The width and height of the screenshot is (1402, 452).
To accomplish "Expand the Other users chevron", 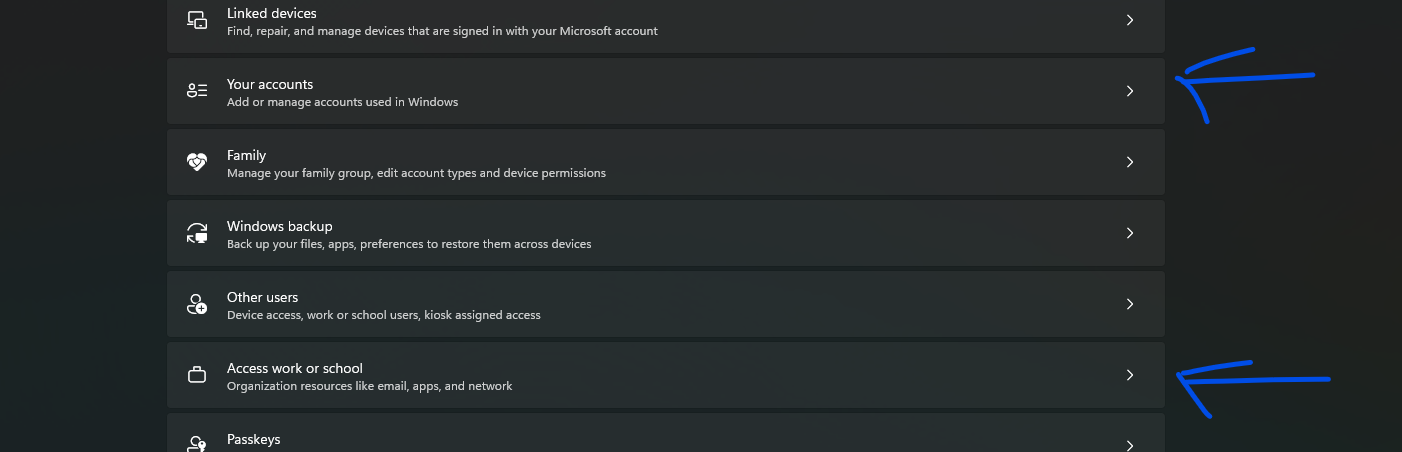I will tap(1130, 304).
